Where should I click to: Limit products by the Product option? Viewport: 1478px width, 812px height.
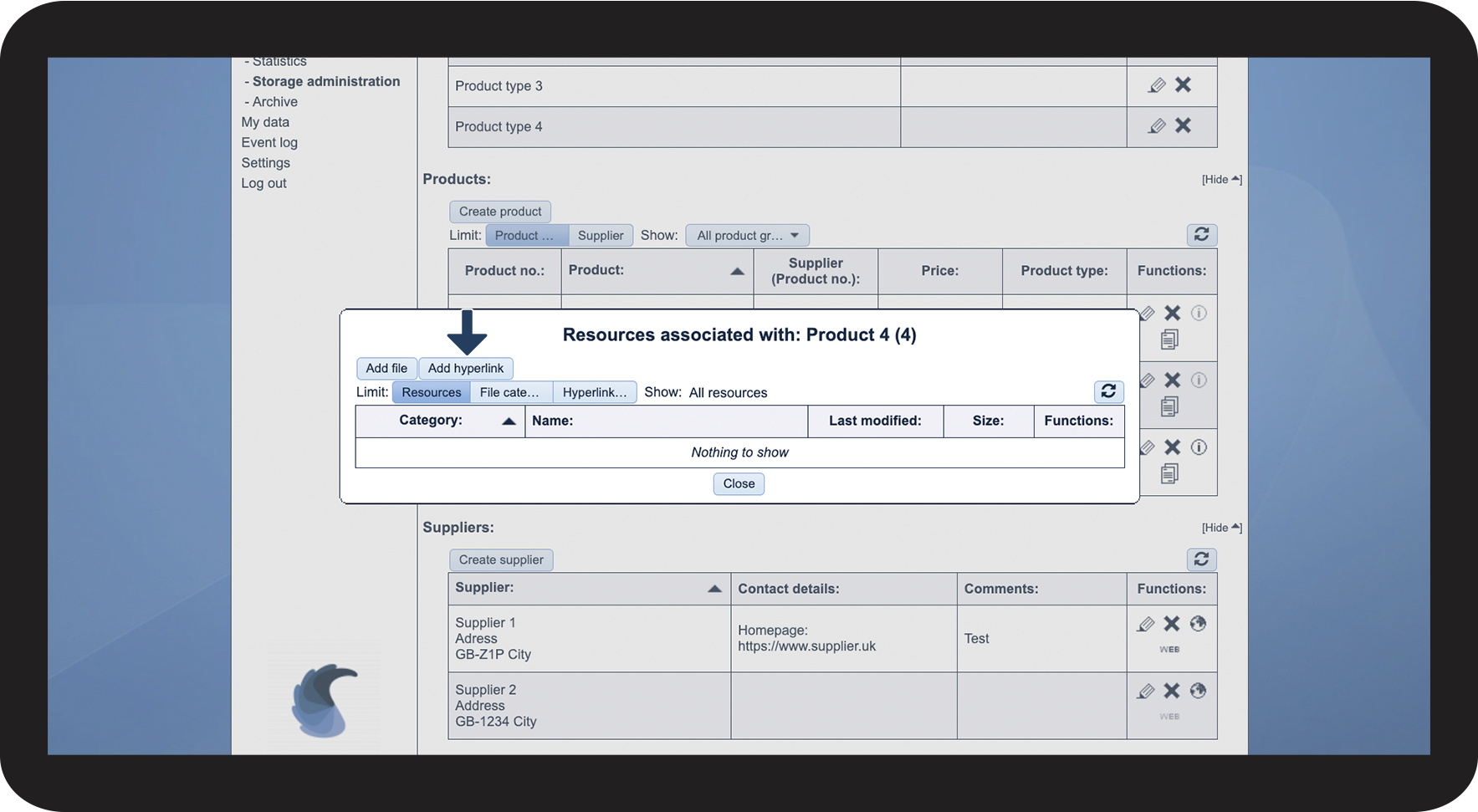click(527, 236)
